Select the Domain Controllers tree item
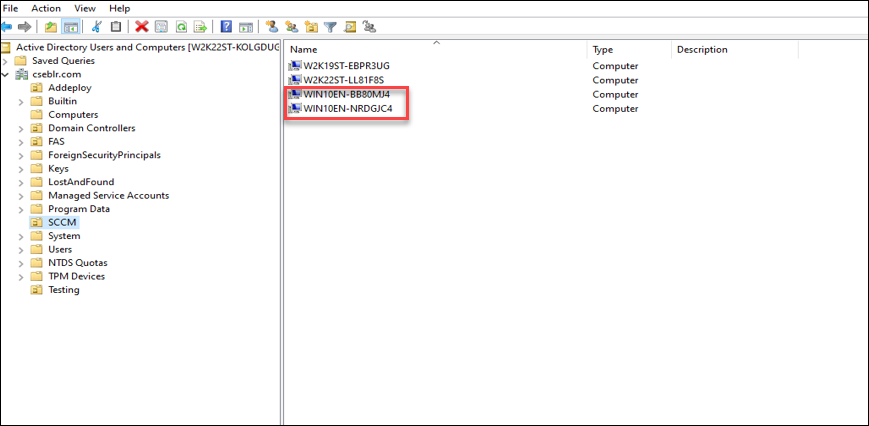The width and height of the screenshot is (869, 426). (91, 128)
